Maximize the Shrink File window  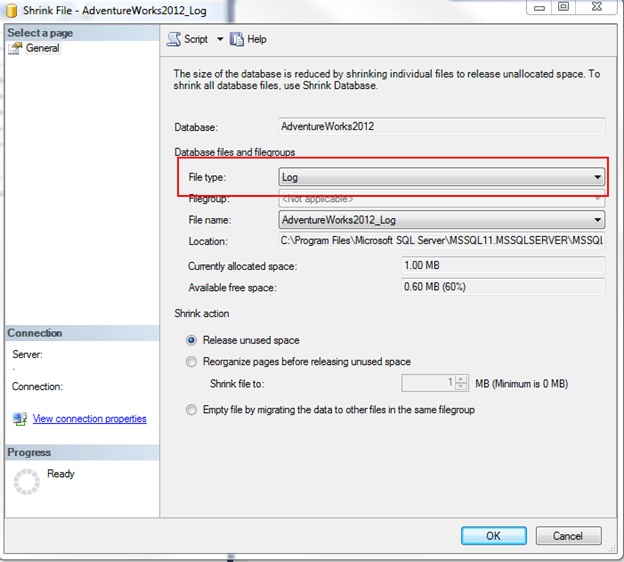(x=563, y=7)
